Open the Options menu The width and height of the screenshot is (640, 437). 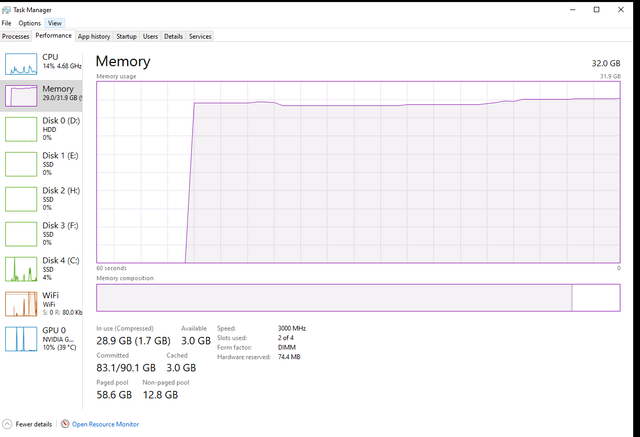(x=29, y=23)
